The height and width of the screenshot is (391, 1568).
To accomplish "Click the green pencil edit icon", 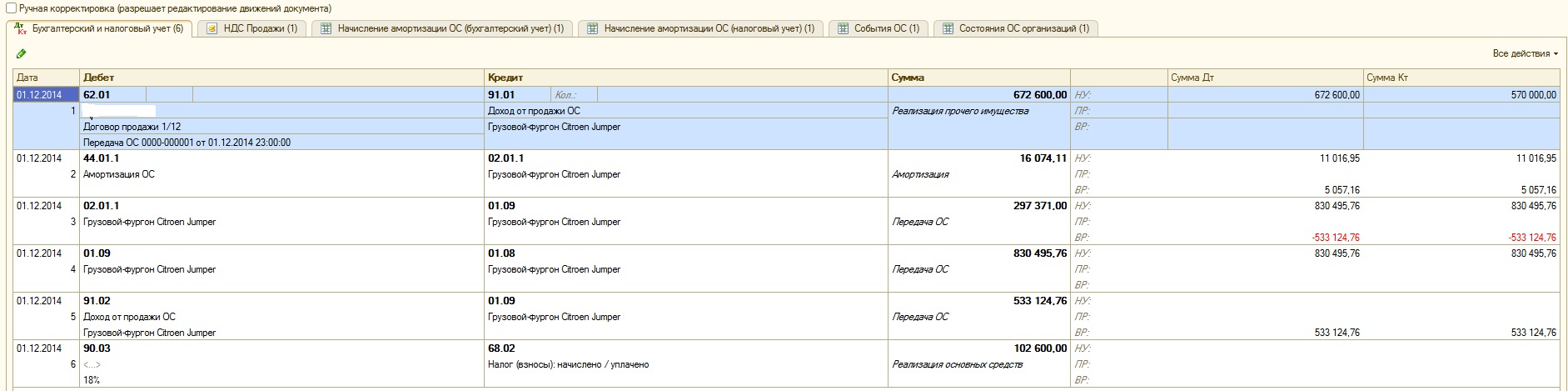I will click(21, 54).
